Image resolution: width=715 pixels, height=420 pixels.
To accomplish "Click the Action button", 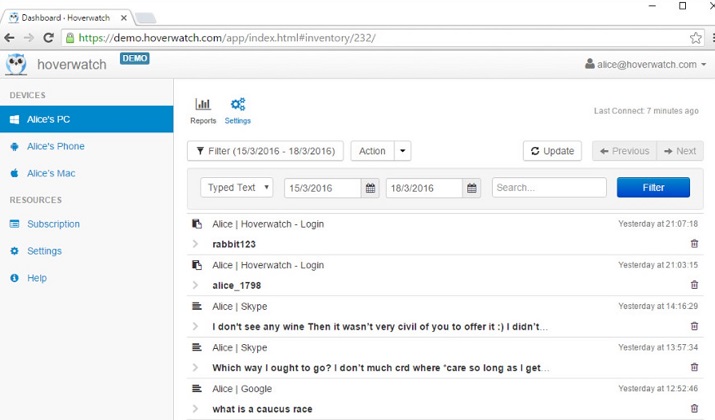I will (x=372, y=151).
